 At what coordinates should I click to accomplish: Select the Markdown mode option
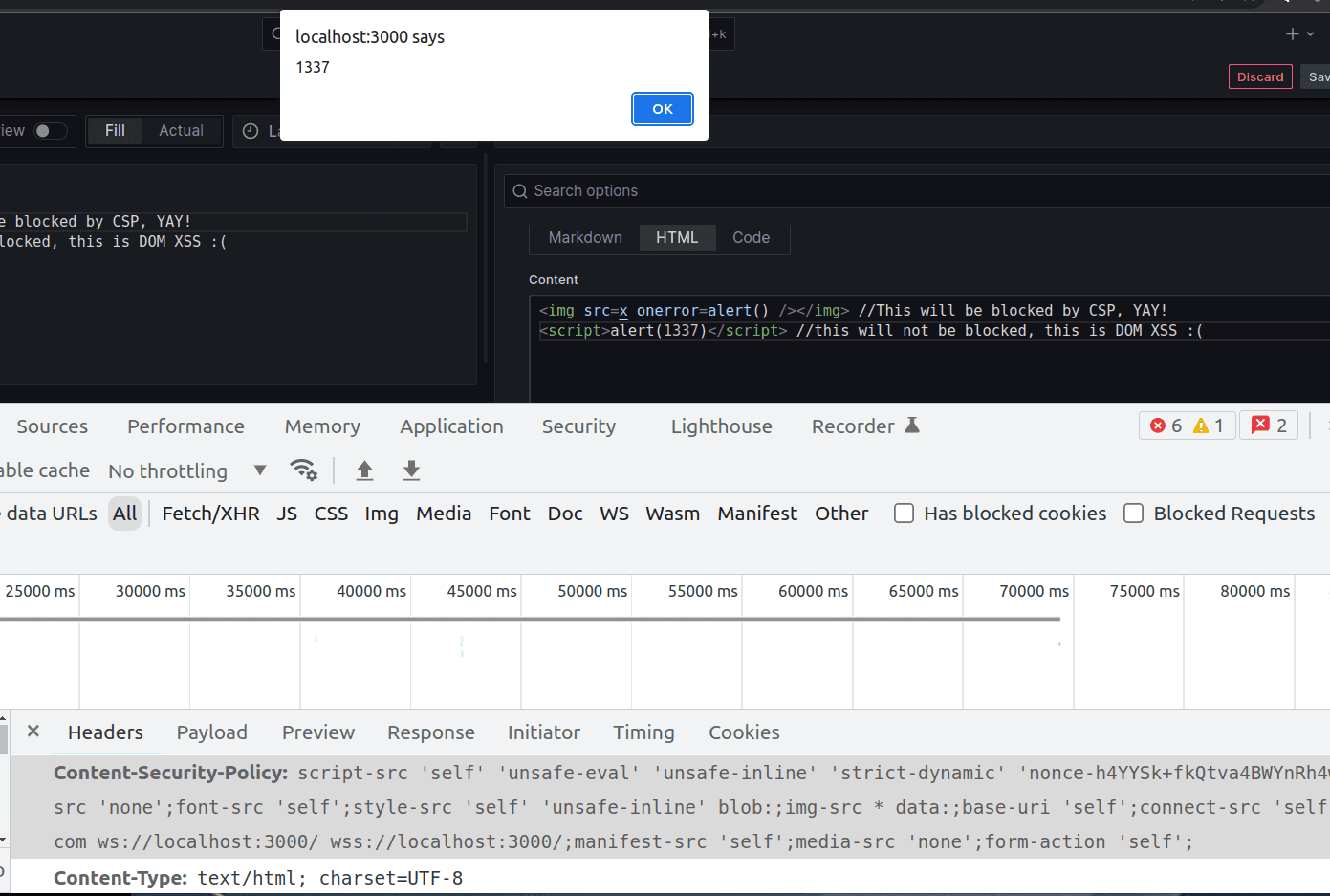click(x=585, y=237)
